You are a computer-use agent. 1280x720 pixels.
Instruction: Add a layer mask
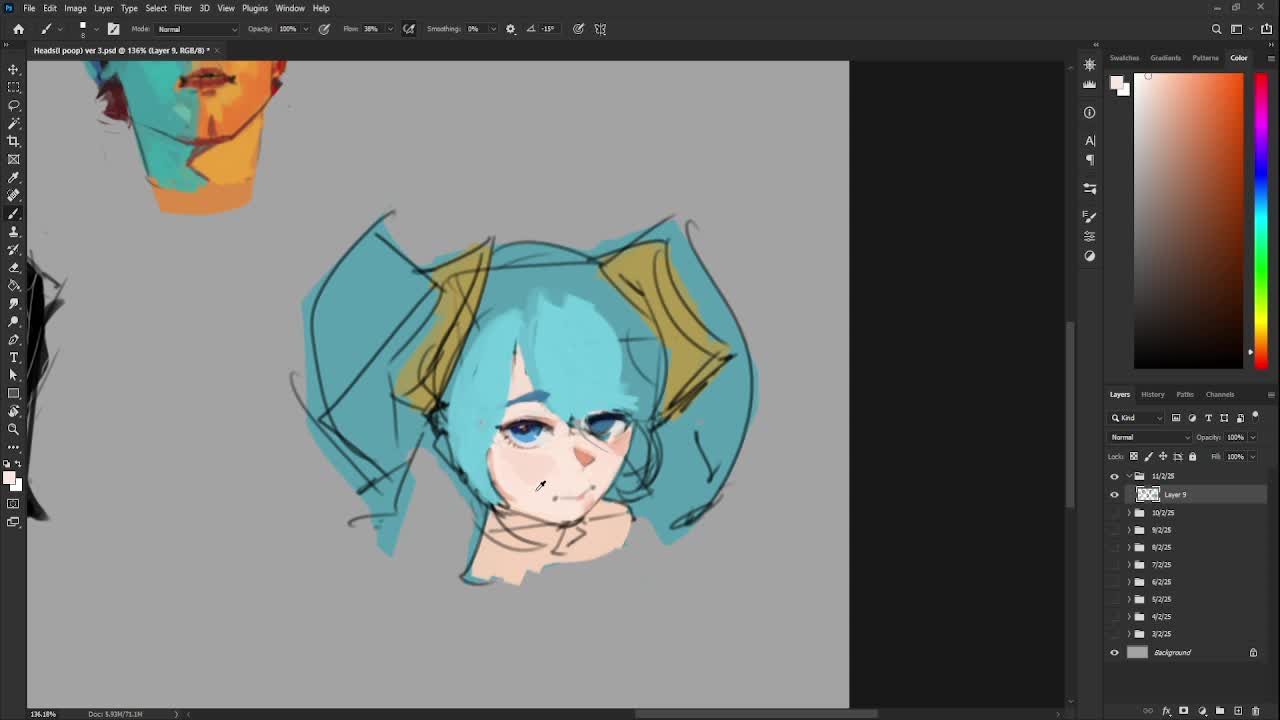[x=1183, y=711]
